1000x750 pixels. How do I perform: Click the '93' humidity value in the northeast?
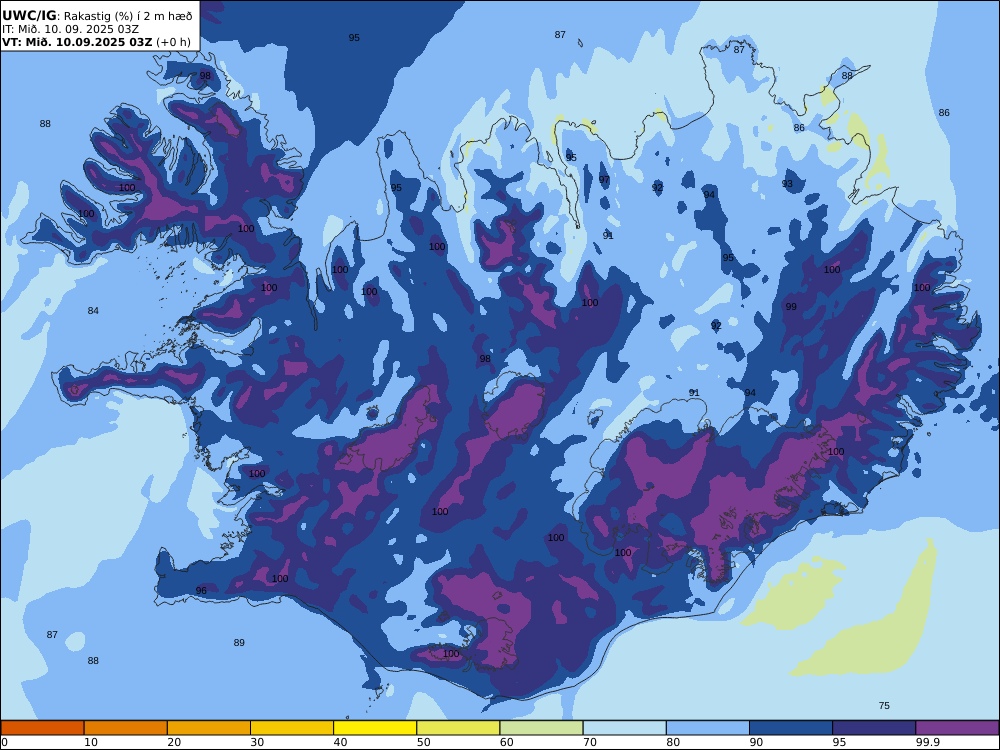pyautogui.click(x=787, y=184)
